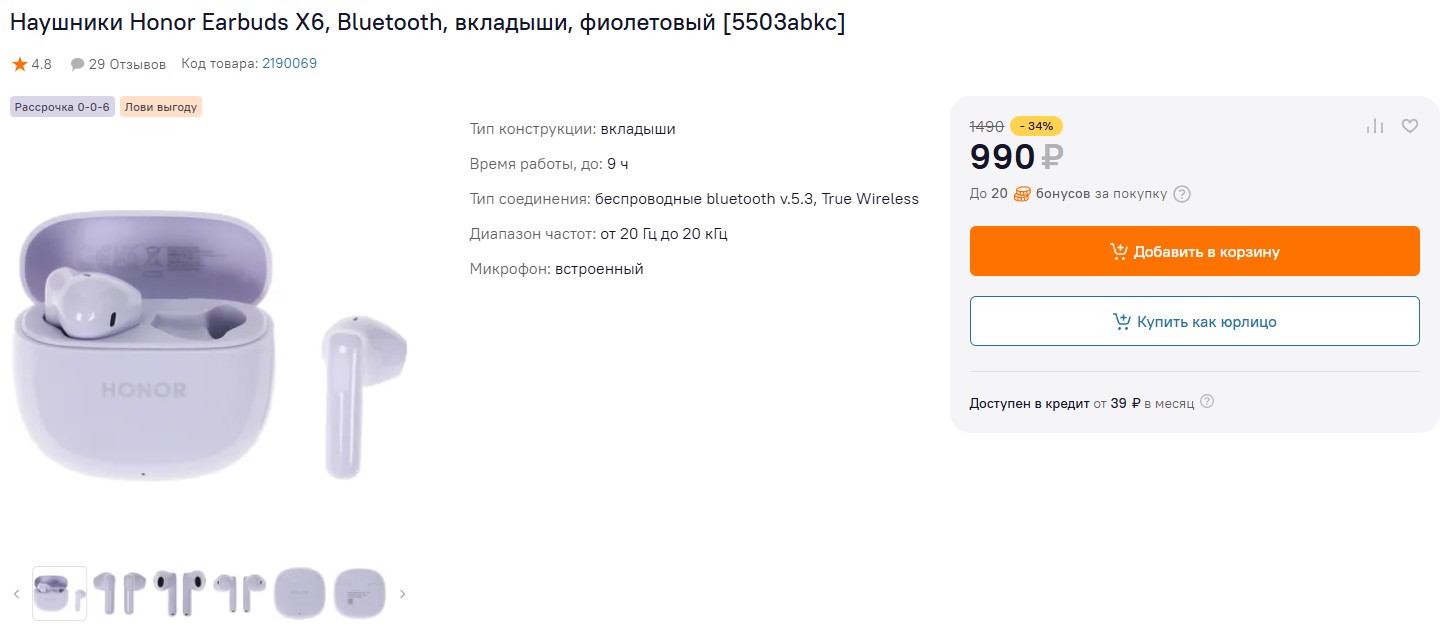The height and width of the screenshot is (636, 1447).
Task: Open bonus info question mark icon
Action: click(1182, 194)
